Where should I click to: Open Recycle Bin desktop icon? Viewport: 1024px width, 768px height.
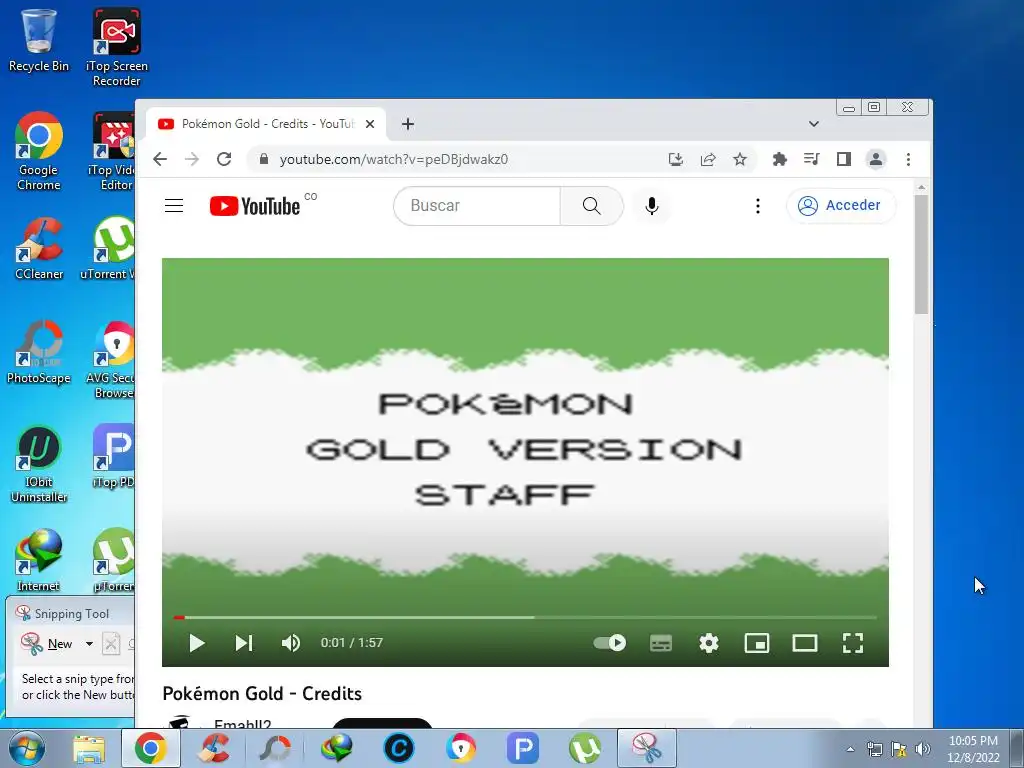click(39, 40)
